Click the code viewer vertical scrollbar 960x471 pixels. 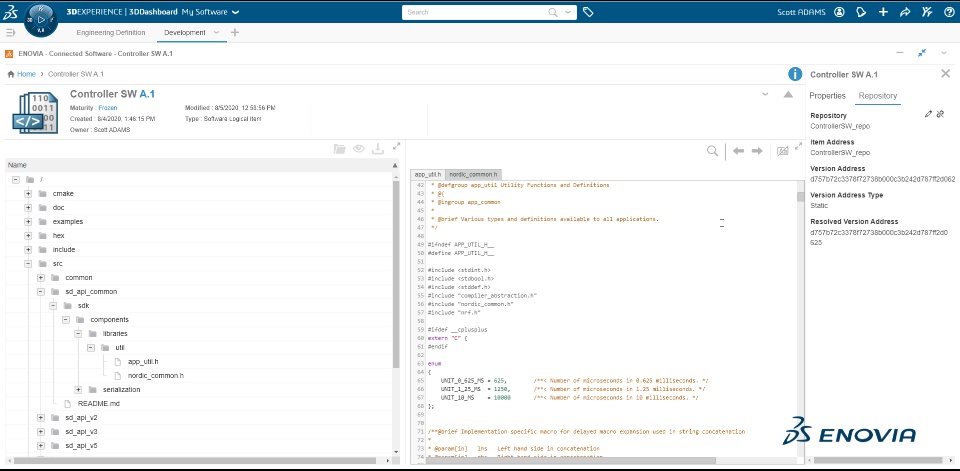[x=800, y=197]
